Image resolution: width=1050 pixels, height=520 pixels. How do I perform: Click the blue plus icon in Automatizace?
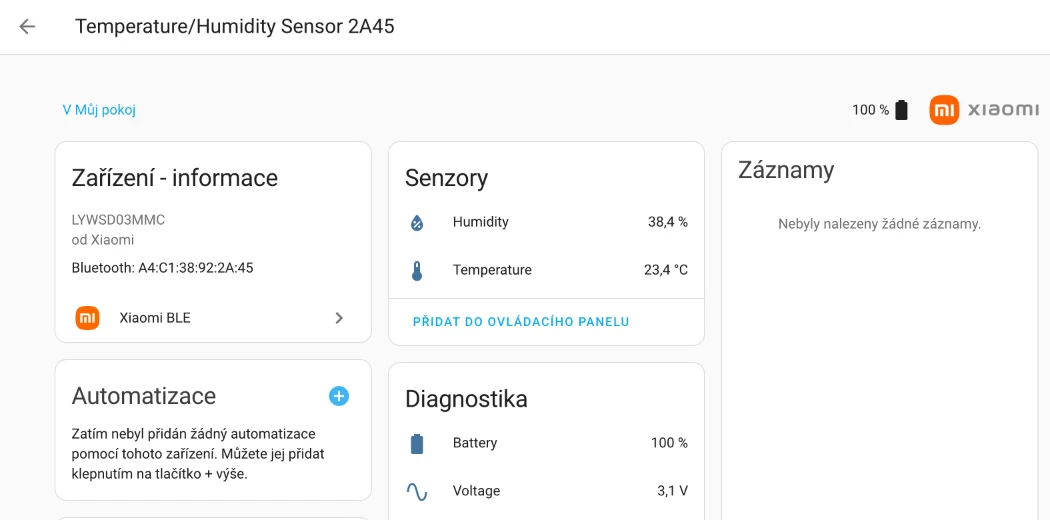[339, 396]
